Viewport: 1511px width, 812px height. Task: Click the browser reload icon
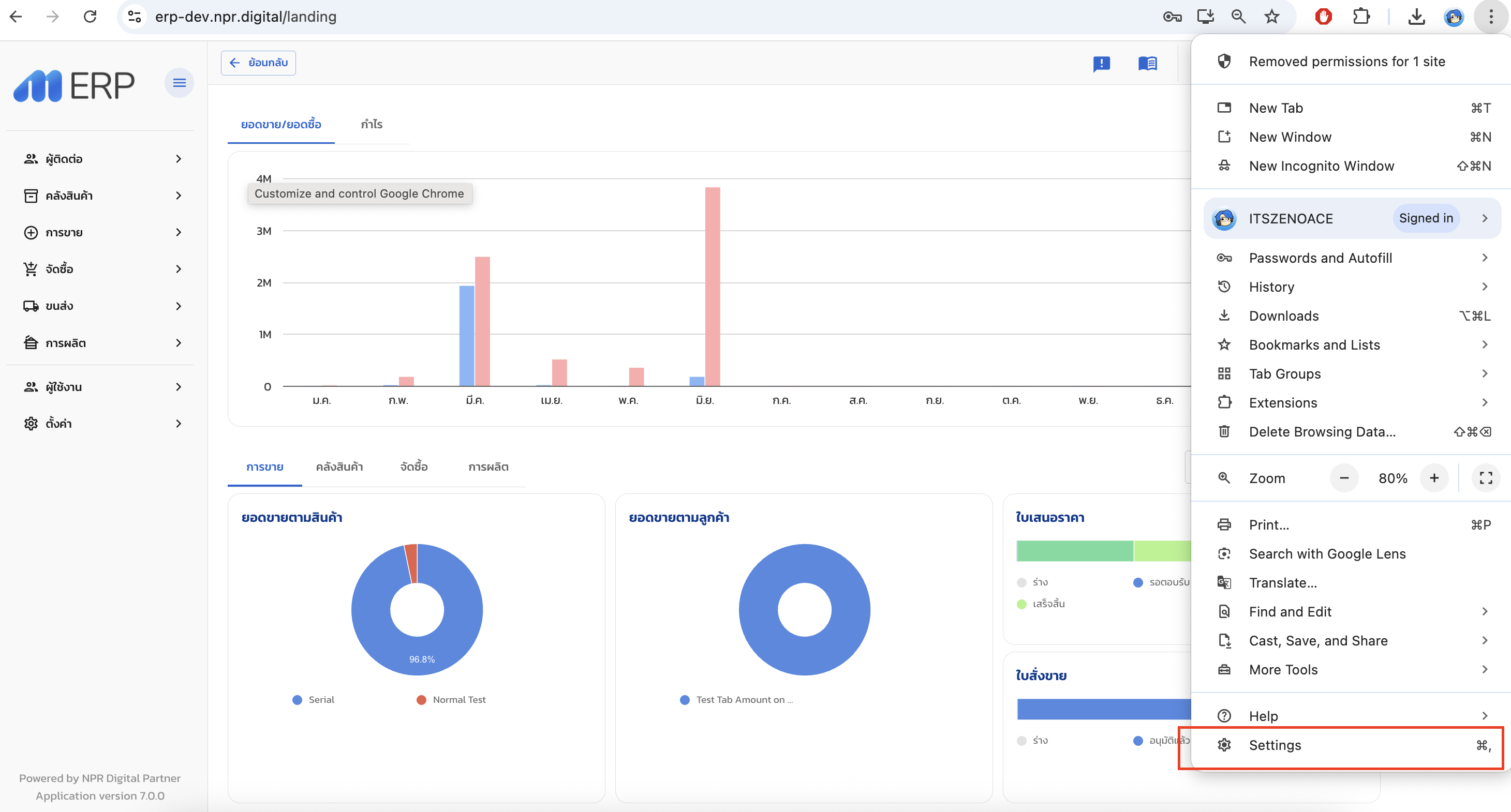point(90,17)
